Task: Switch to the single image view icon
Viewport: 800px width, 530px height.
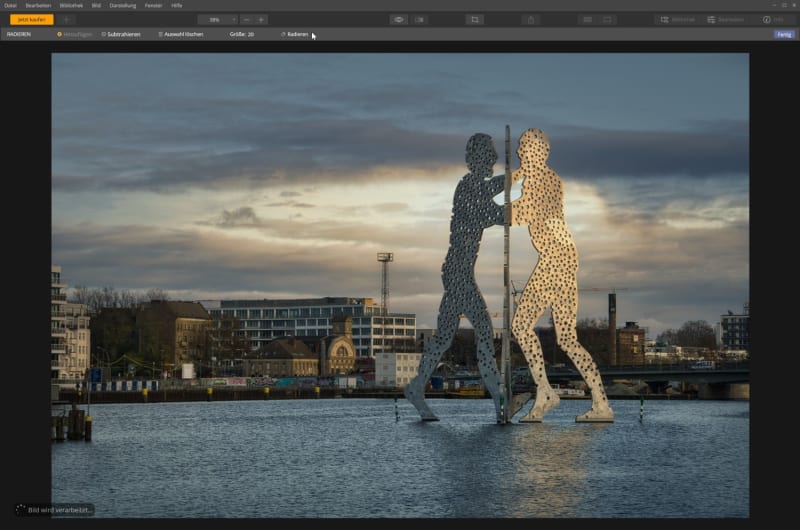Action: [x=607, y=19]
